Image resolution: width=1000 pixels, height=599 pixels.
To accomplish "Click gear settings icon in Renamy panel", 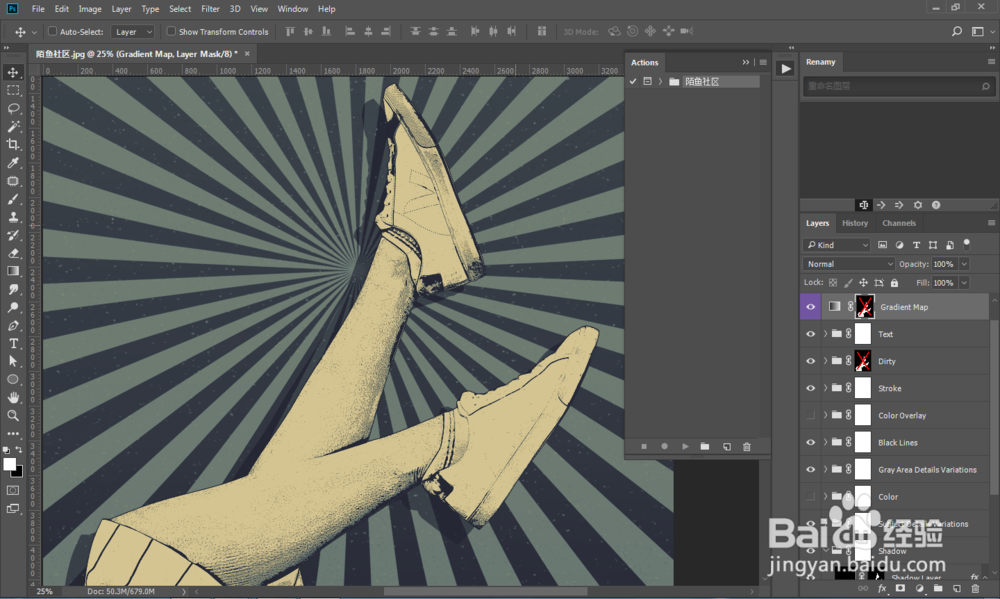I will [x=918, y=205].
